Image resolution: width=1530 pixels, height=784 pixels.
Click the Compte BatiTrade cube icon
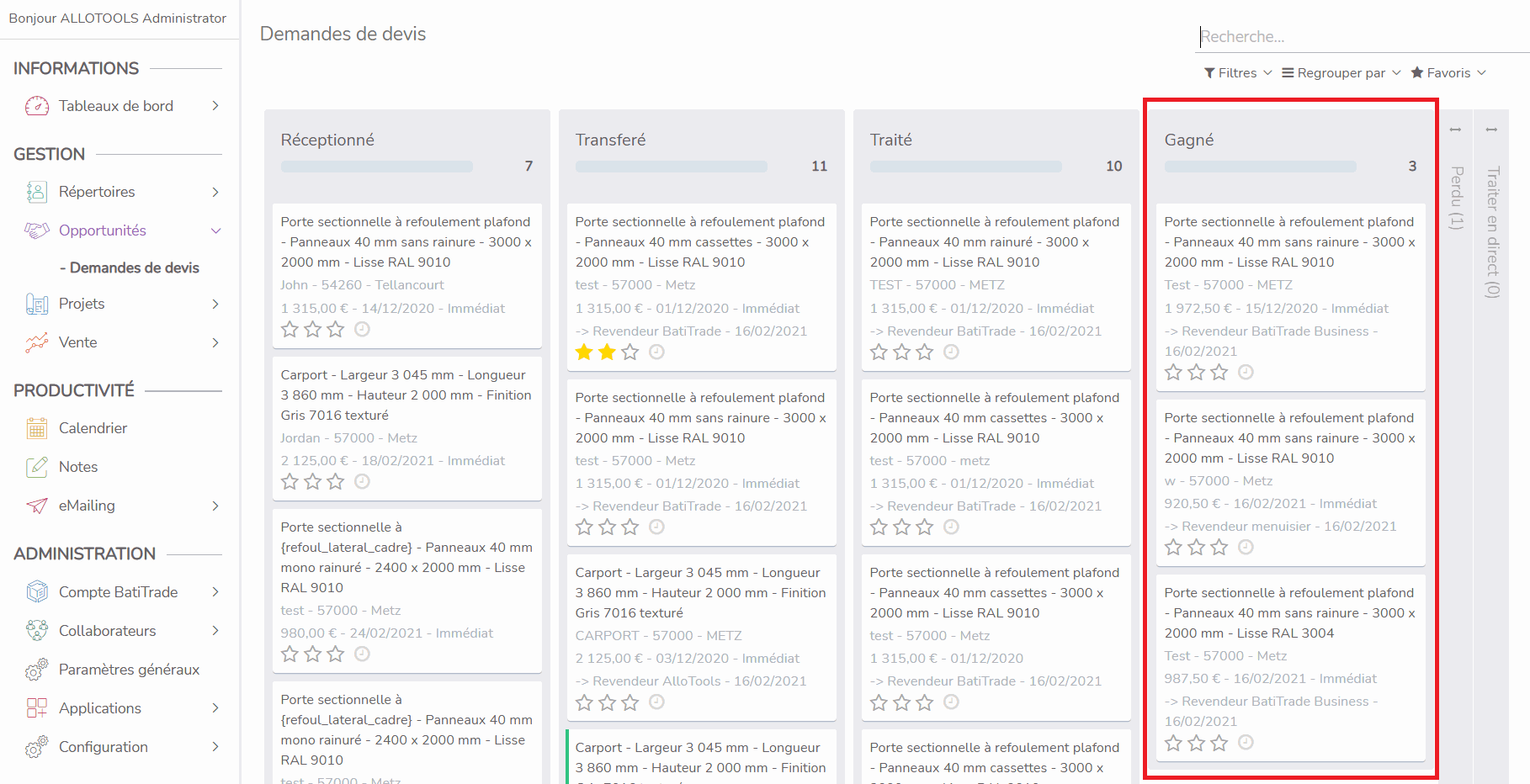(37, 592)
